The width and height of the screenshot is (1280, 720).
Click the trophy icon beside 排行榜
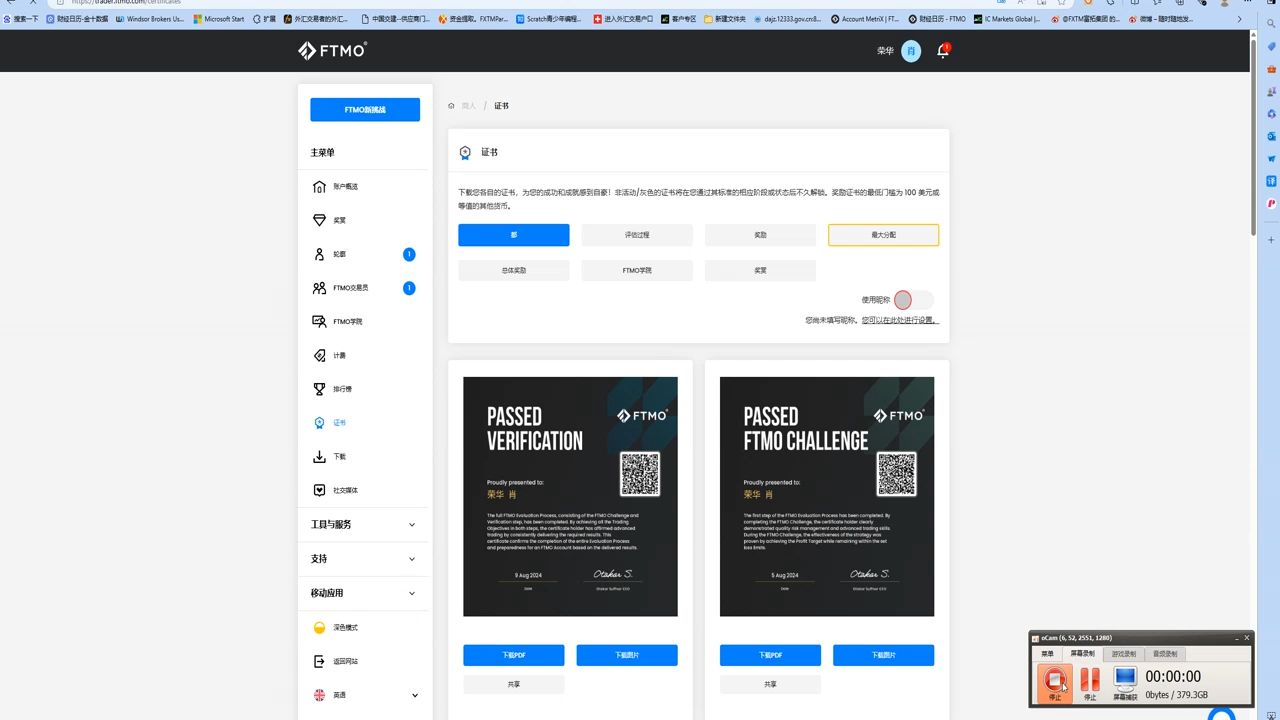pyautogui.click(x=319, y=389)
